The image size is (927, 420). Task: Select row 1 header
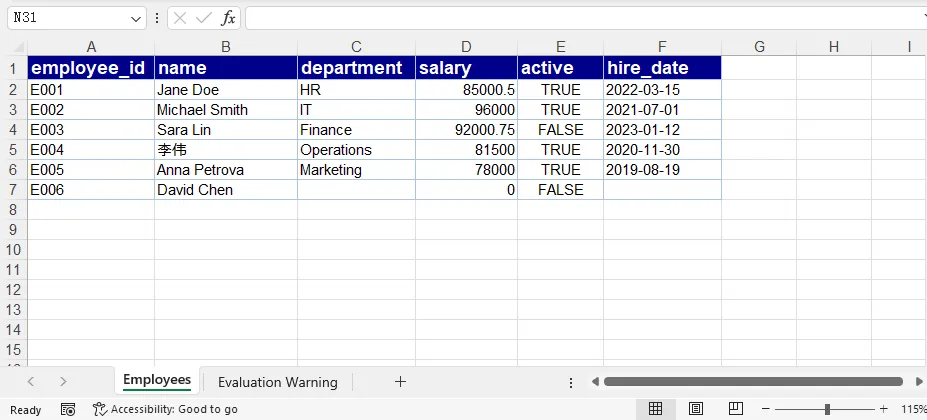pos(14,68)
